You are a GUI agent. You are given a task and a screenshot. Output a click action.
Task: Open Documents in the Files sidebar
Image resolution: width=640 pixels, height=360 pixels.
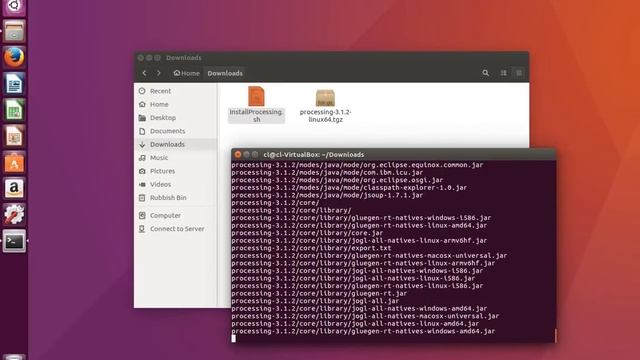tap(176, 131)
